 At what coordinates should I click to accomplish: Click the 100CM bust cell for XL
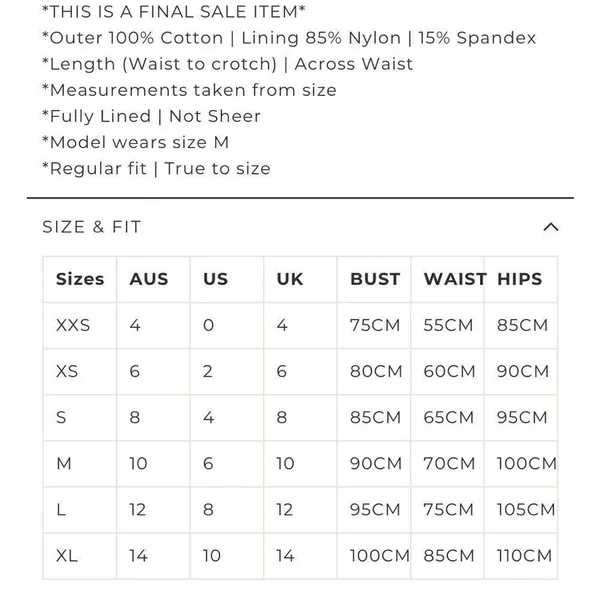pyautogui.click(x=380, y=556)
